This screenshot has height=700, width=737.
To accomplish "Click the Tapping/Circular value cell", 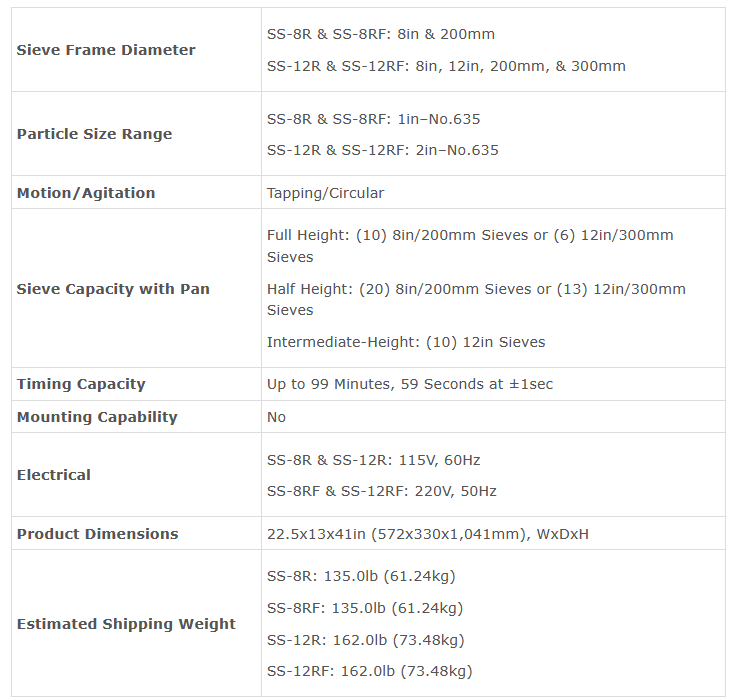I will [x=325, y=193].
